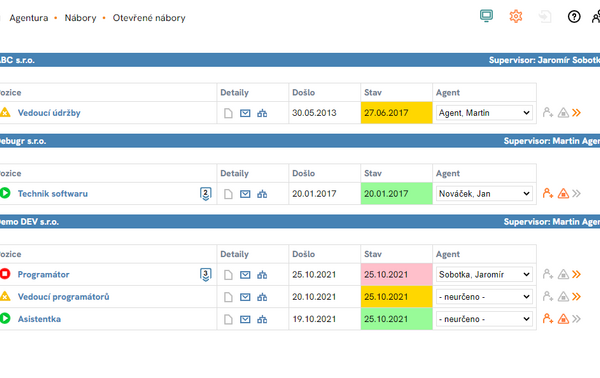This screenshot has height=378, width=600.
Task: Toggle green play status of Technik softwaru
Action: tap(5, 193)
